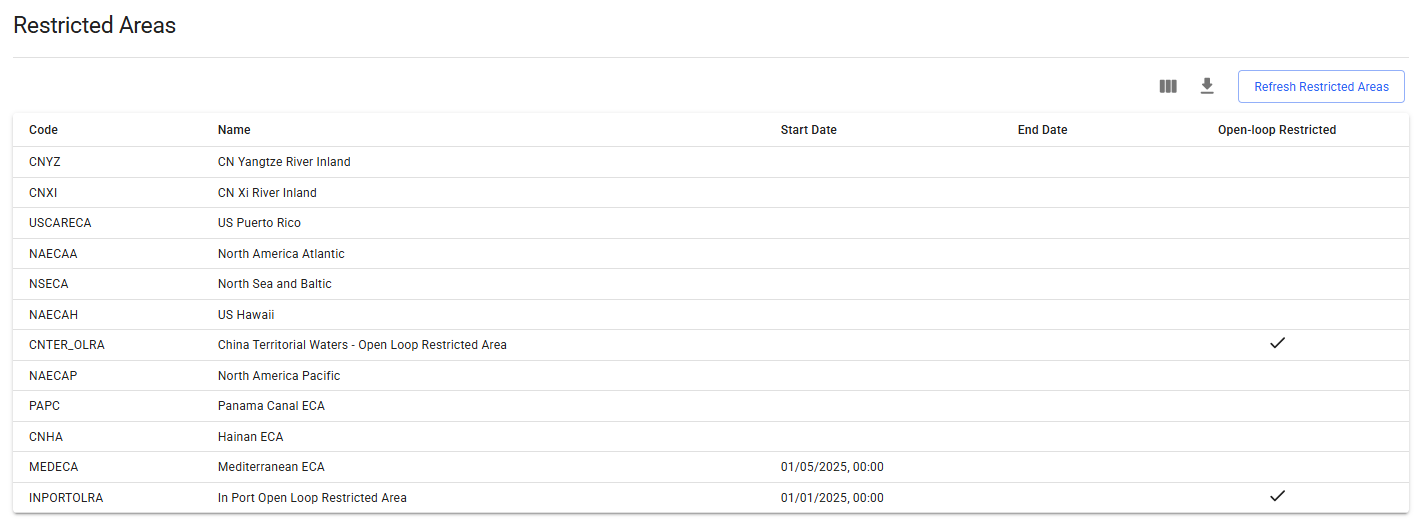
Task: Select the US Hawaii row
Action: [246, 315]
